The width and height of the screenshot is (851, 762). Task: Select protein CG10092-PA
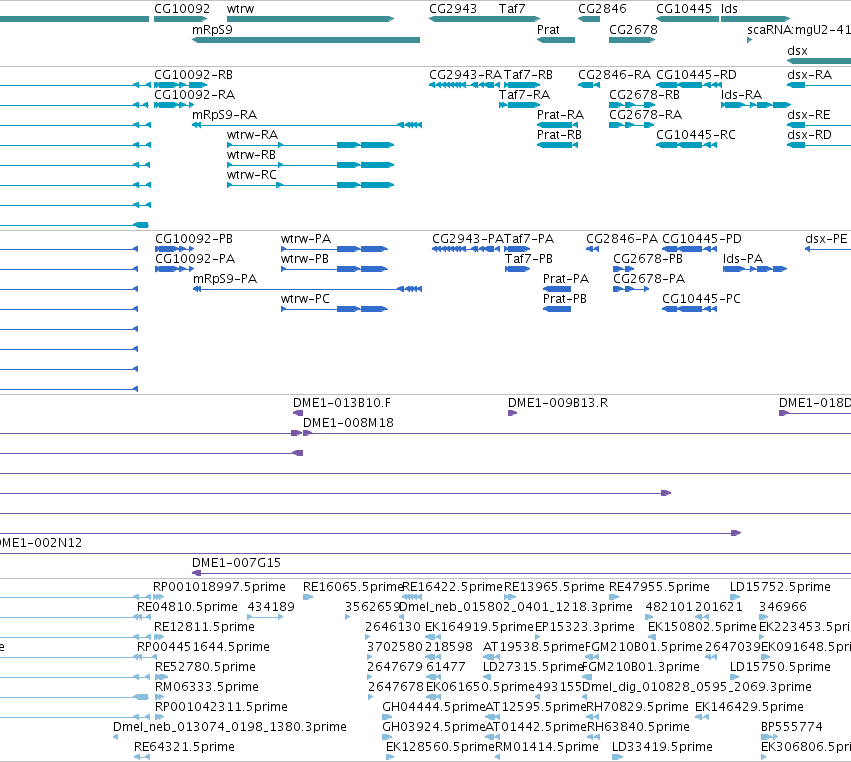174,269
